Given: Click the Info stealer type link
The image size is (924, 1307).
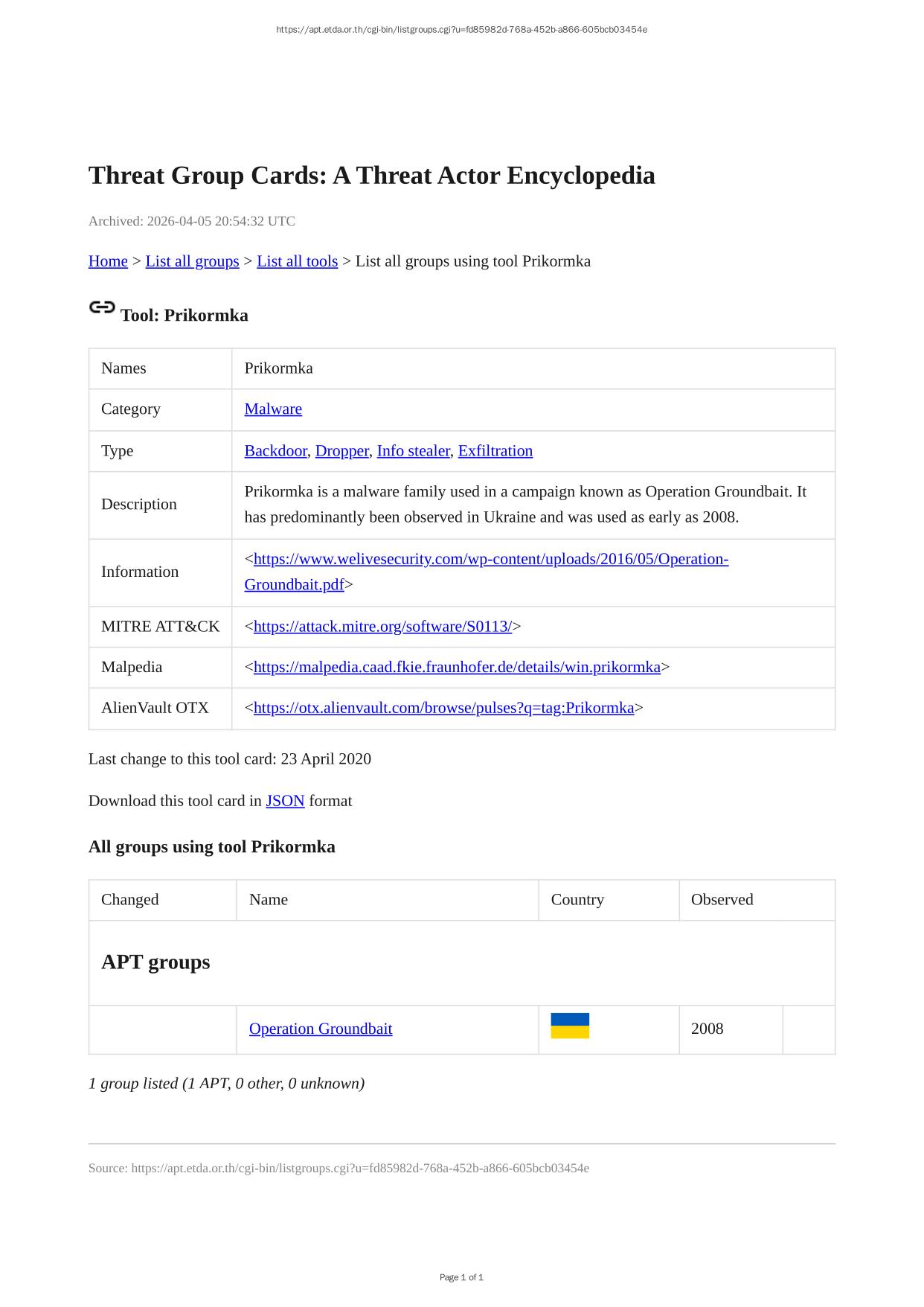Looking at the screenshot, I should point(413,451).
